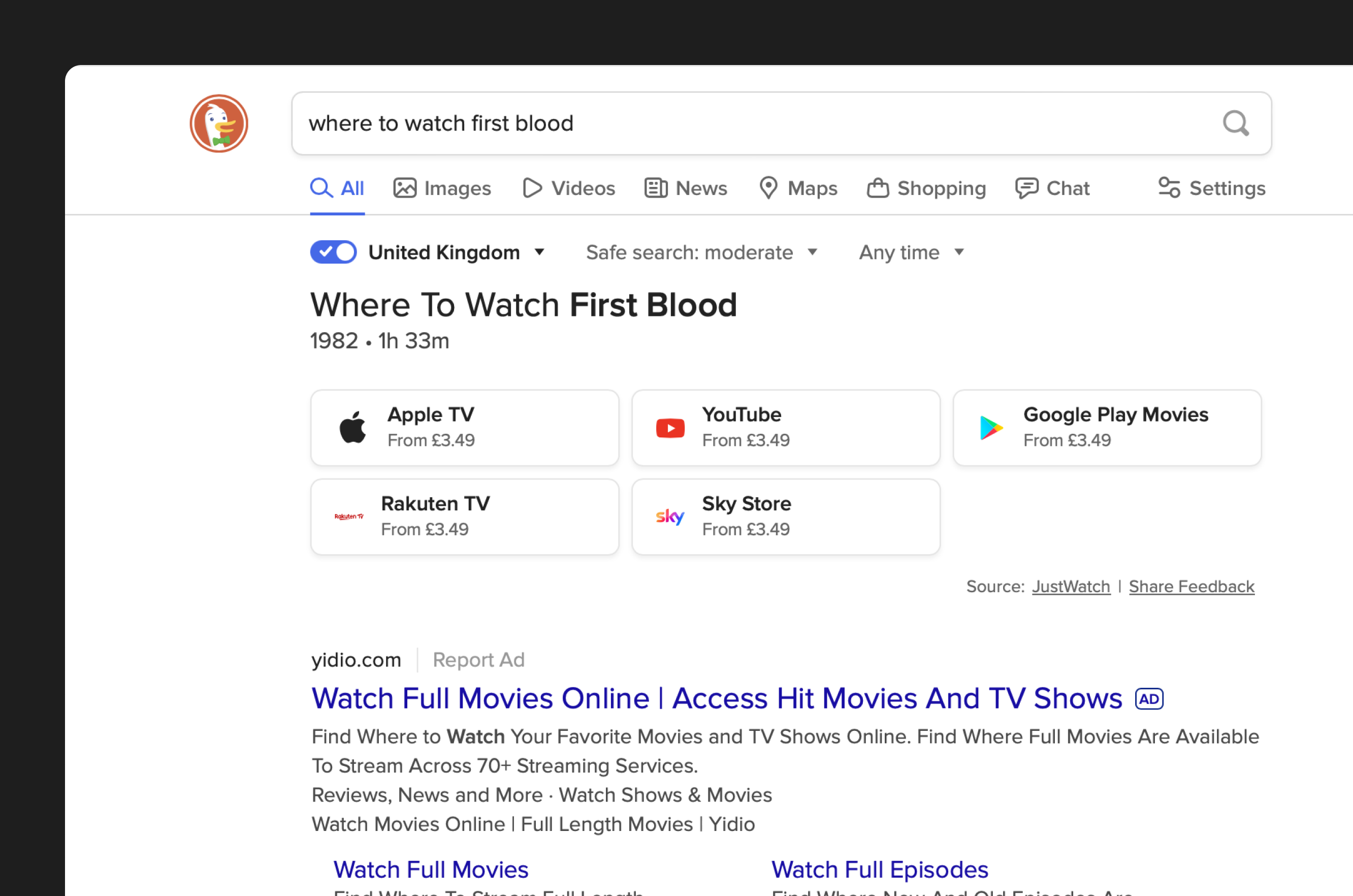1353x896 pixels.
Task: Open the Watch Full Movies Online ad headline
Action: coord(717,698)
